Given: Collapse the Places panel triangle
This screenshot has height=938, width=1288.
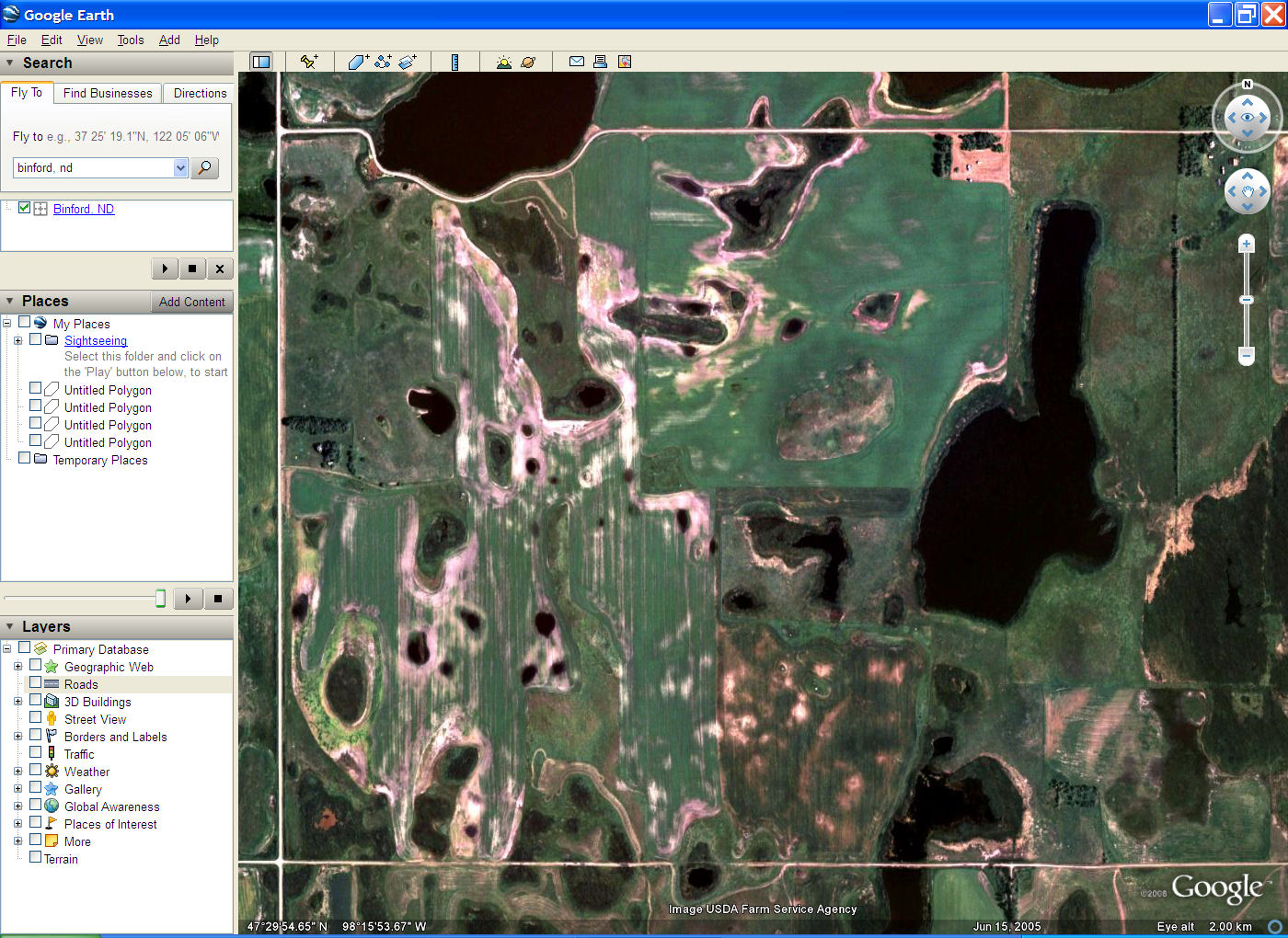Looking at the screenshot, I should [x=10, y=302].
